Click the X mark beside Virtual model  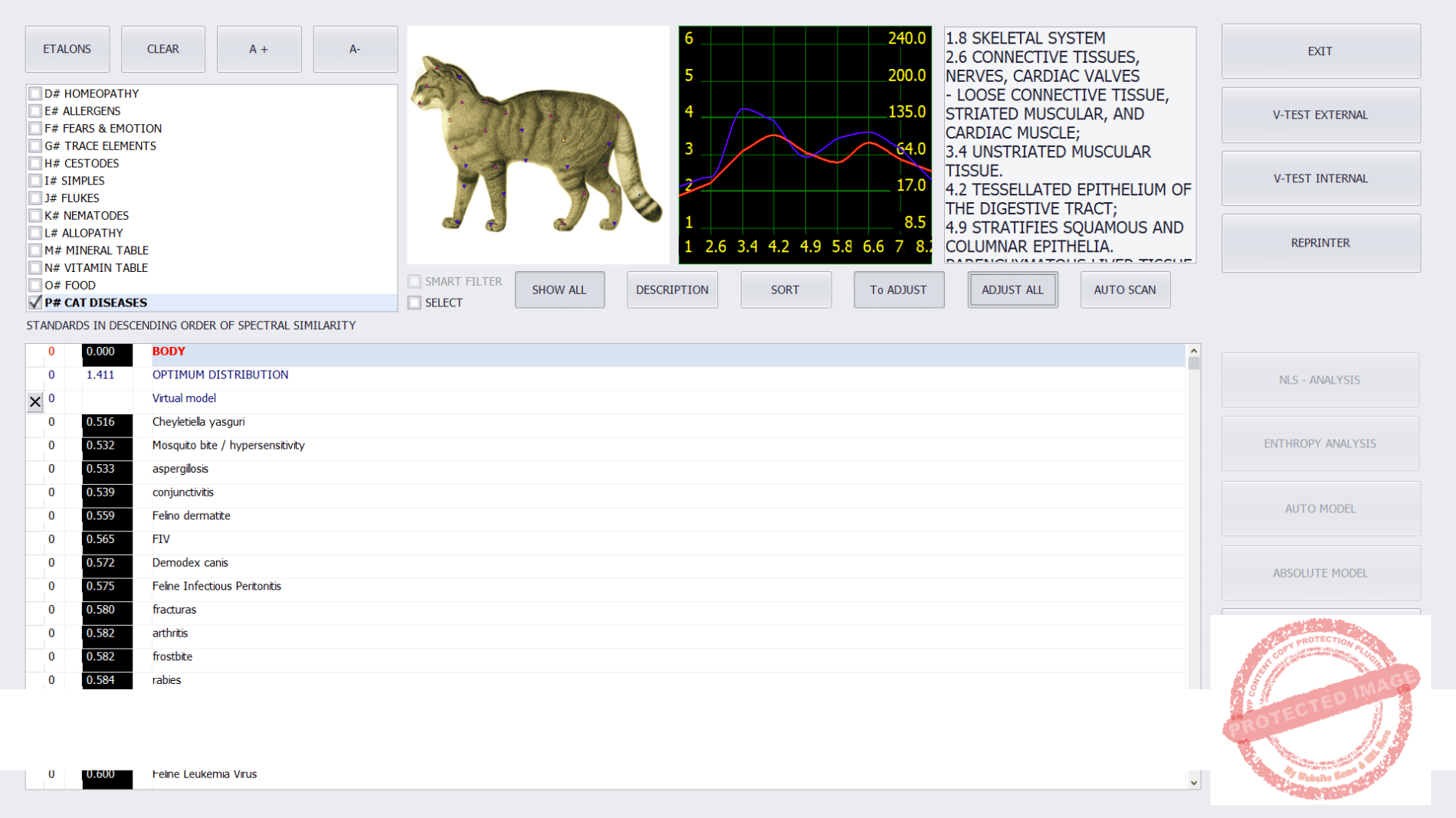point(35,401)
